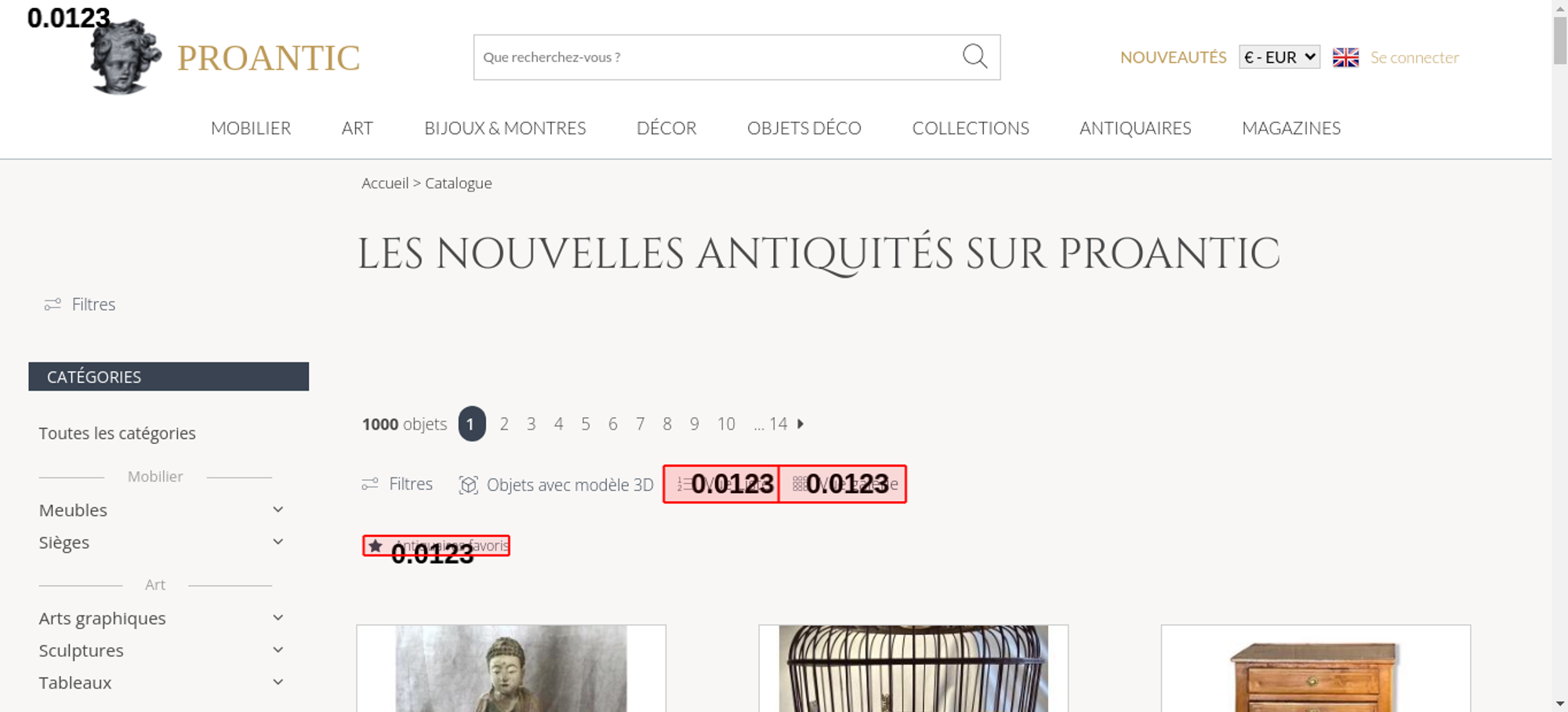The height and width of the screenshot is (712, 1568).
Task: Open the 3D model cube icon filter
Action: point(468,485)
